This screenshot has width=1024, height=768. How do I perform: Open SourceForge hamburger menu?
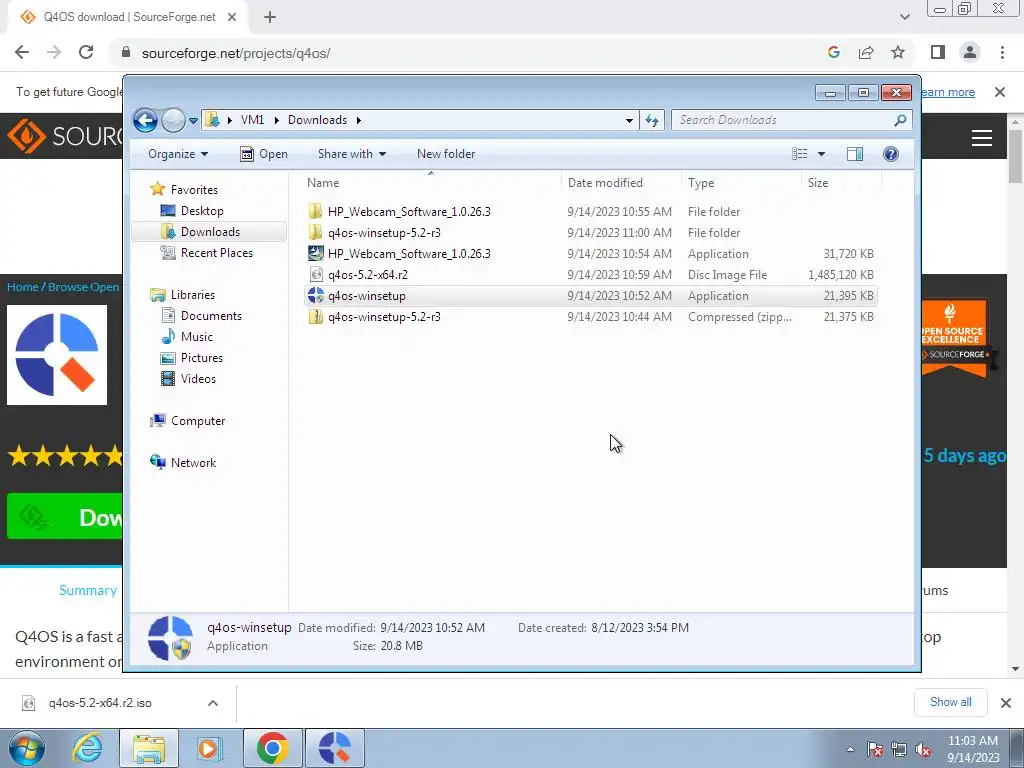point(982,138)
